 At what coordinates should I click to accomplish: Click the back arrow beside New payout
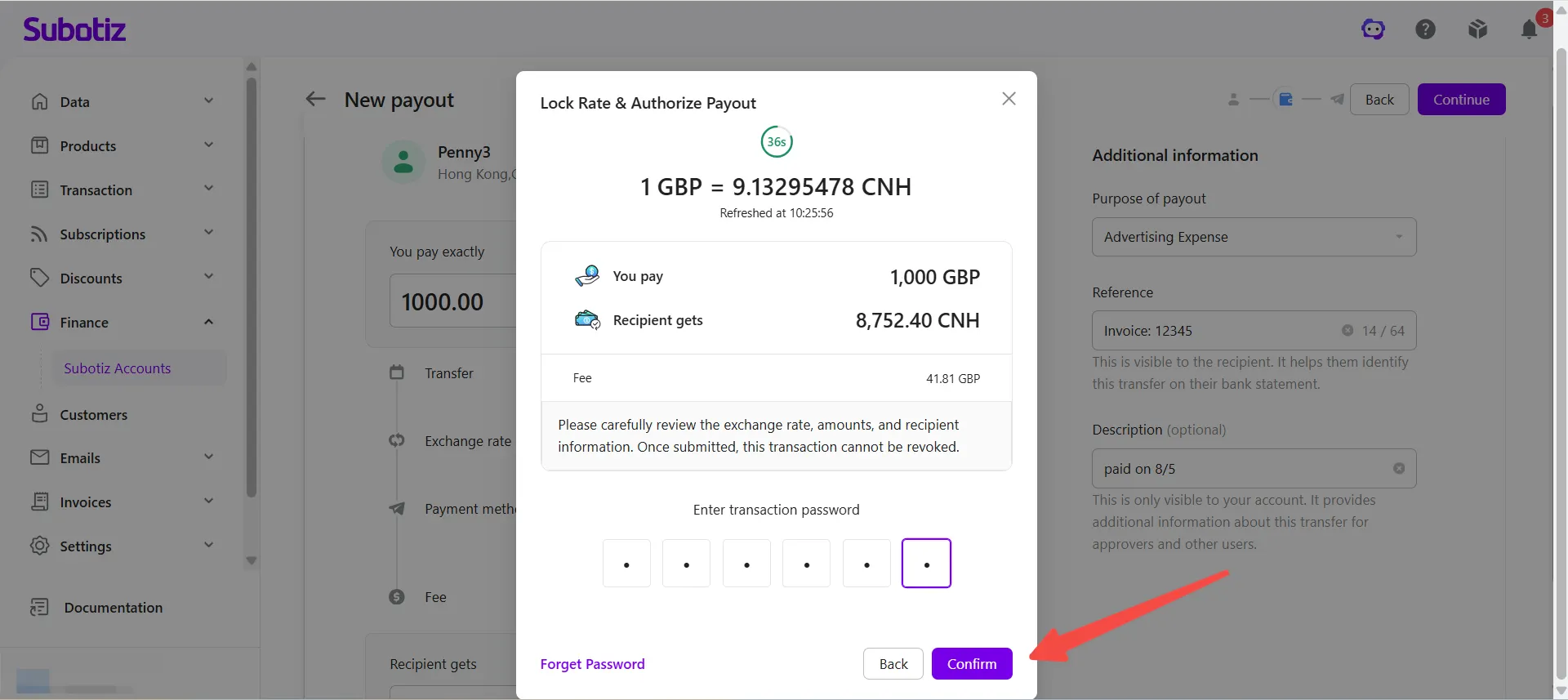click(315, 100)
